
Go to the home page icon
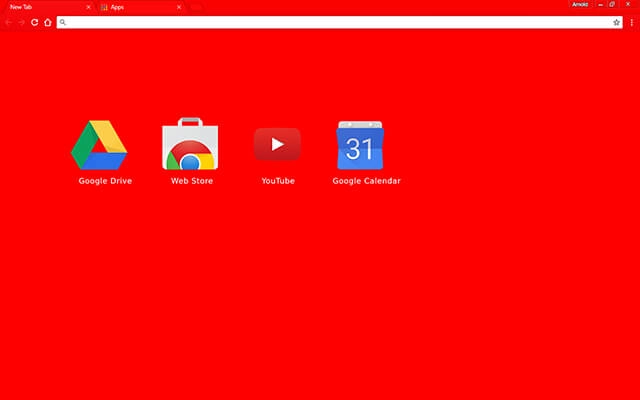(x=48, y=22)
